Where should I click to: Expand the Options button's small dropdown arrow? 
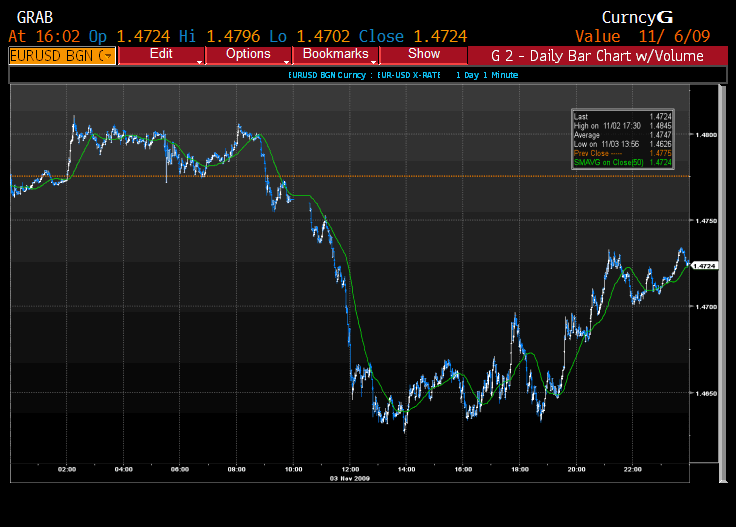(287, 62)
